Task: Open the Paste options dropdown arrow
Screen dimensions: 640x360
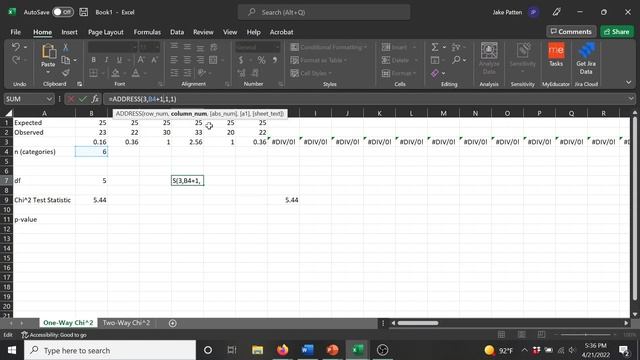Action: 48,72
